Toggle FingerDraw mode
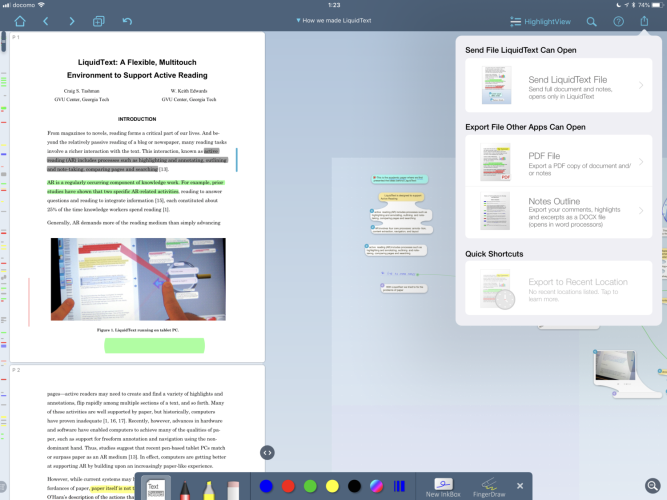Screen dimensions: 667x500 click(489, 486)
